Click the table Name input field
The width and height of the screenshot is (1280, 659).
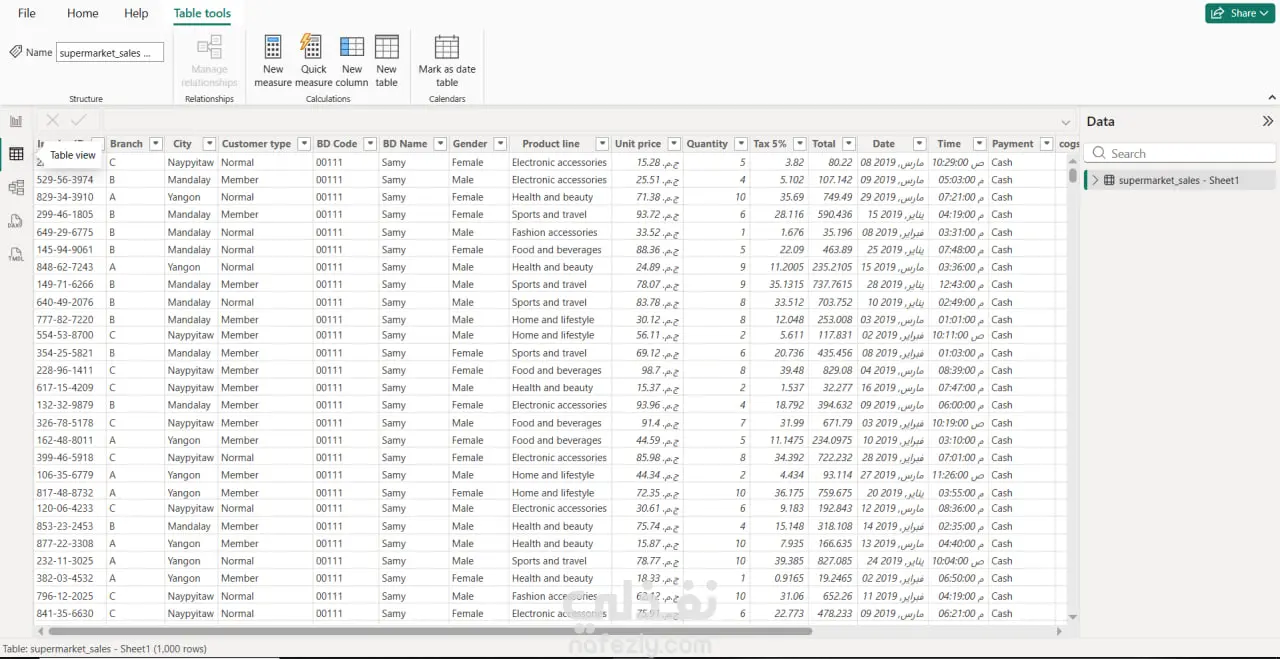(110, 53)
